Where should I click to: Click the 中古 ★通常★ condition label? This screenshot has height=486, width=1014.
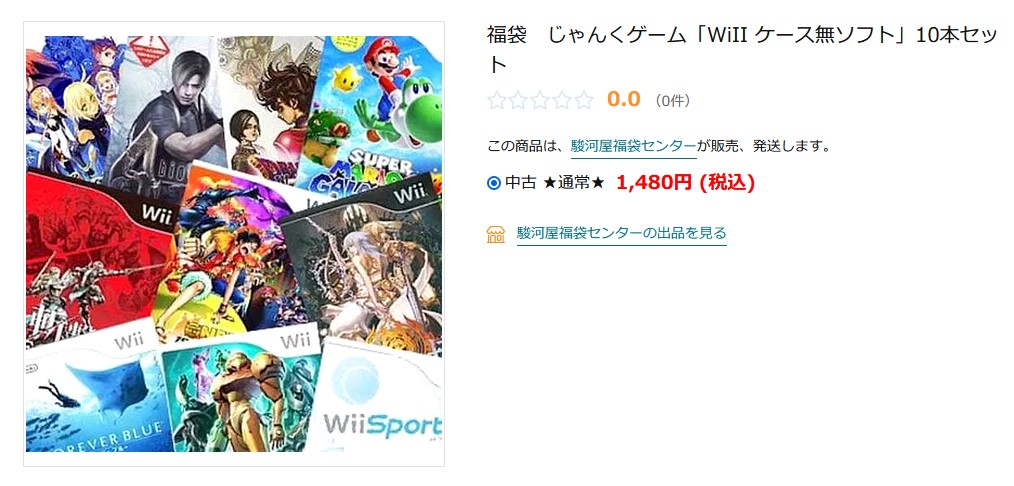pyautogui.click(x=554, y=184)
